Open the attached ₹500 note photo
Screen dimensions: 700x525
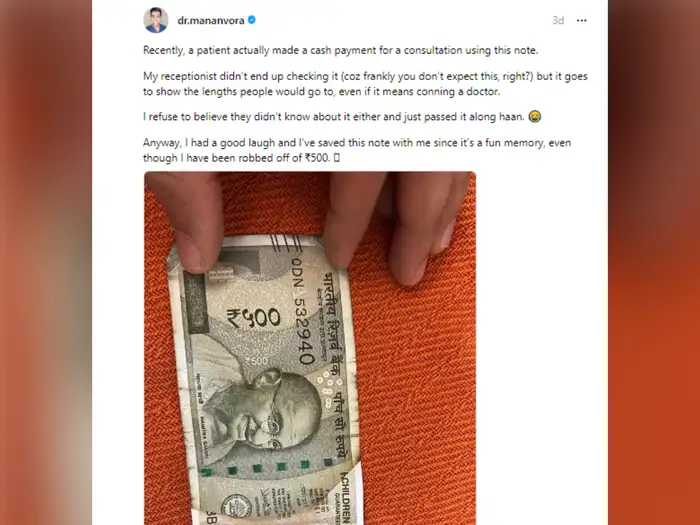pyautogui.click(x=310, y=348)
